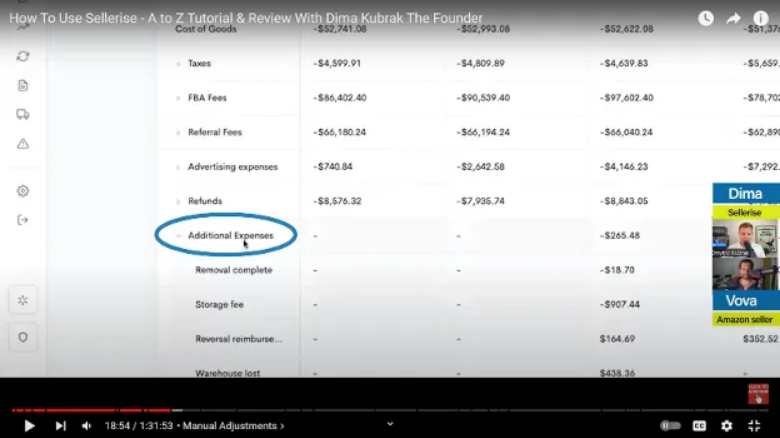This screenshot has width=780, height=438.
Task: Open Watch later clock icon
Action: tap(706, 18)
